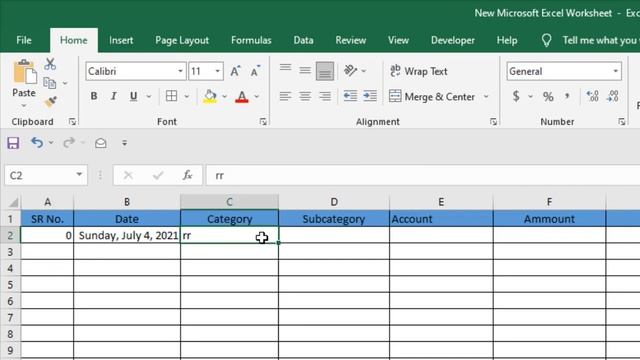
Task: Switch to the Formulas tab
Action: (x=251, y=40)
